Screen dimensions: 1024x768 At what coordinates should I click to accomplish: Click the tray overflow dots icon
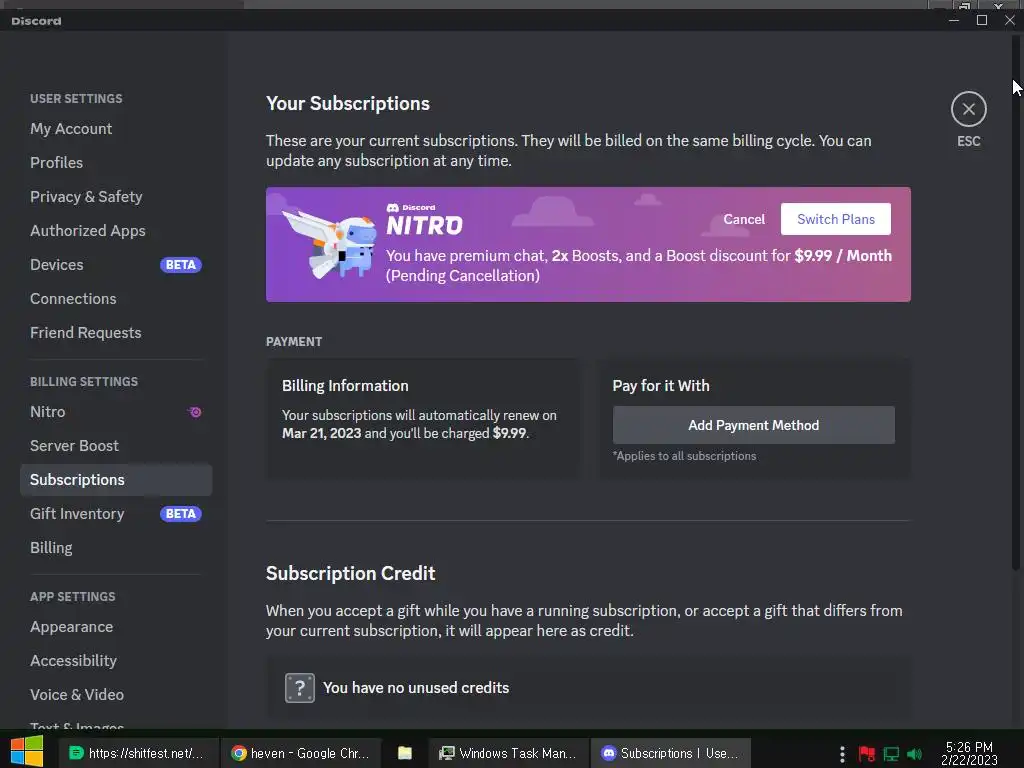[x=842, y=754]
